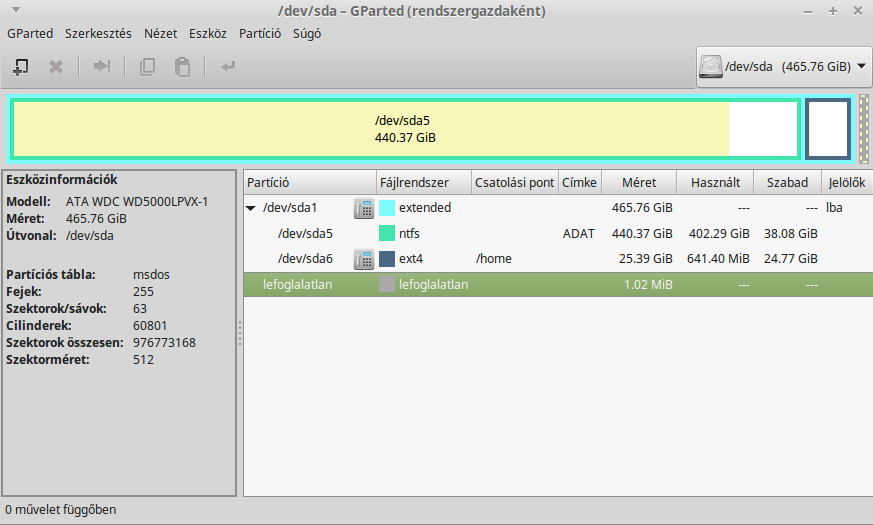Open the GParted menu
This screenshot has height=525, width=873.
point(30,33)
